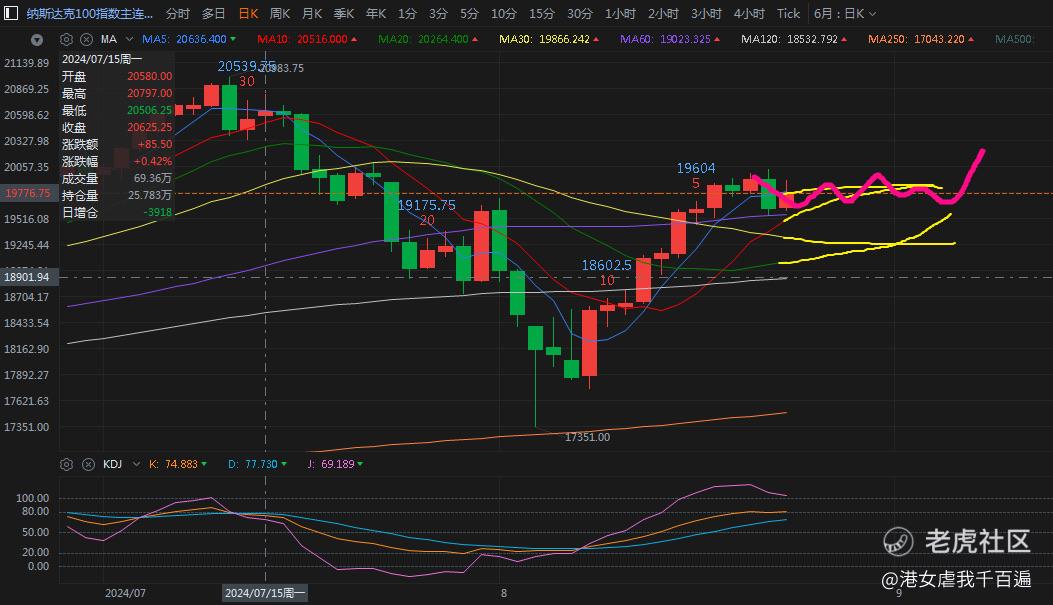Toggle the sidebar panel layout icon

click(11, 13)
